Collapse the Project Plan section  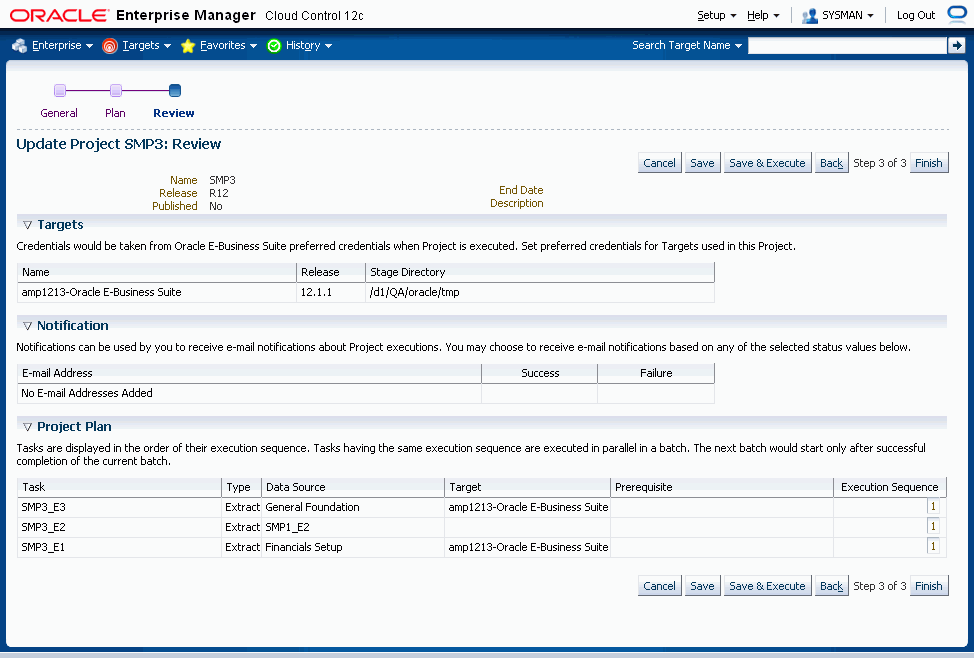(27, 427)
